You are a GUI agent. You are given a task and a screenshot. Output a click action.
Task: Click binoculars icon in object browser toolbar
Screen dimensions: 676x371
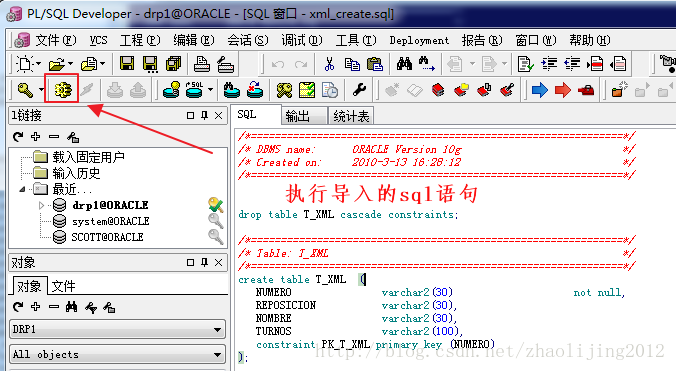(72, 307)
